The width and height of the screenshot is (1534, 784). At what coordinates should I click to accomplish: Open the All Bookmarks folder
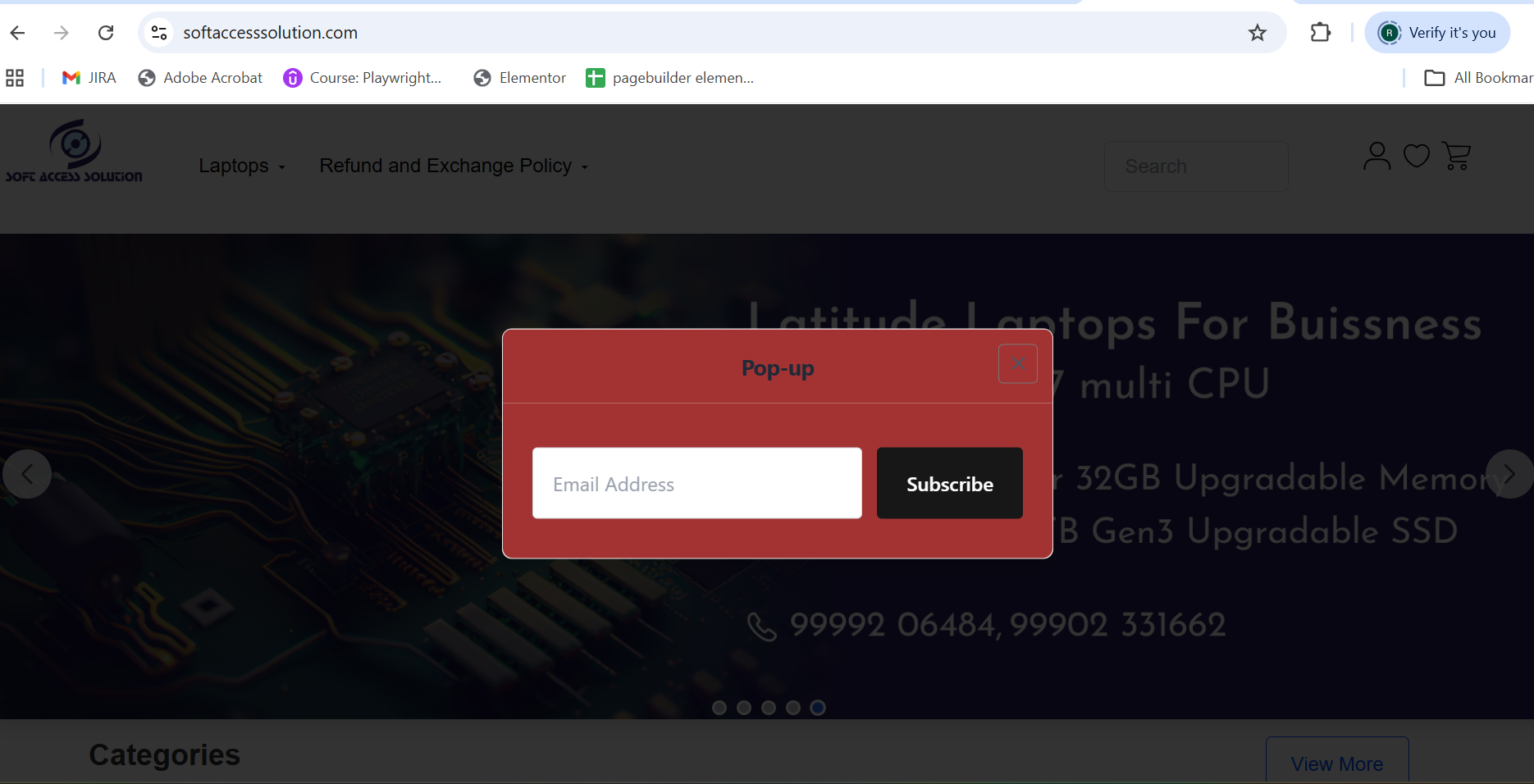click(1478, 78)
